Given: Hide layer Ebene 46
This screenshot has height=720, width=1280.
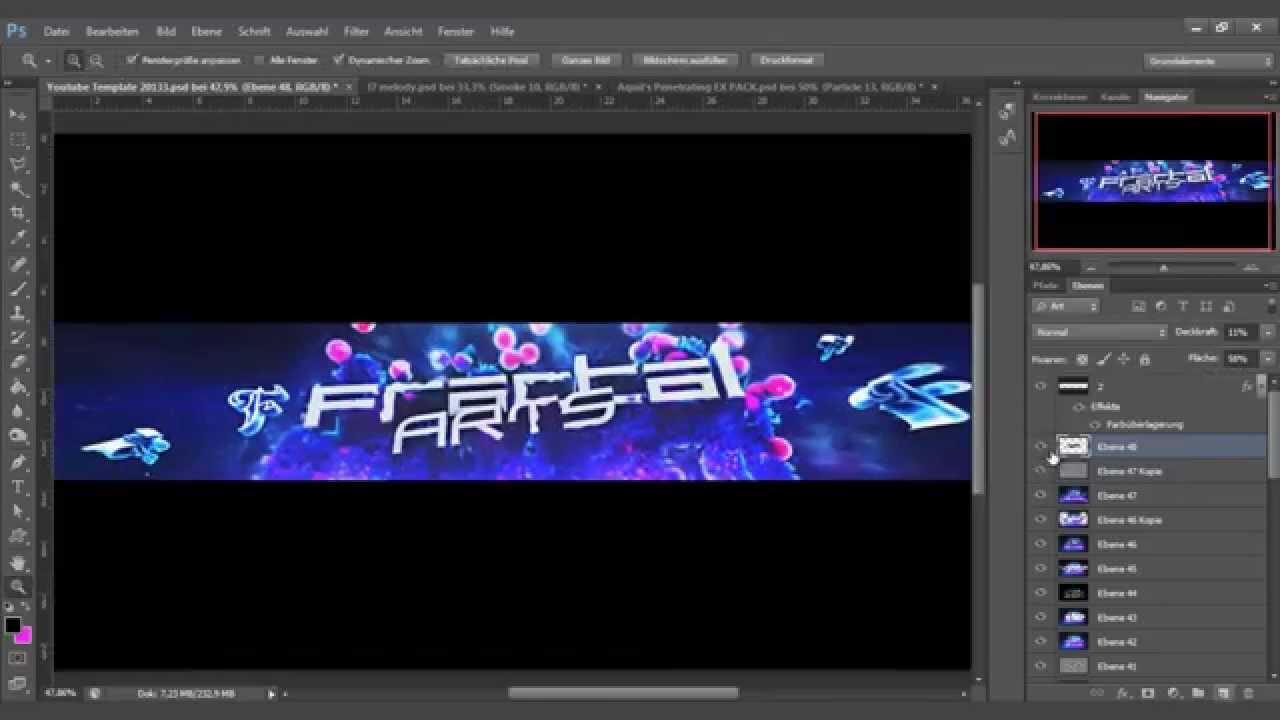Looking at the screenshot, I should (1041, 544).
